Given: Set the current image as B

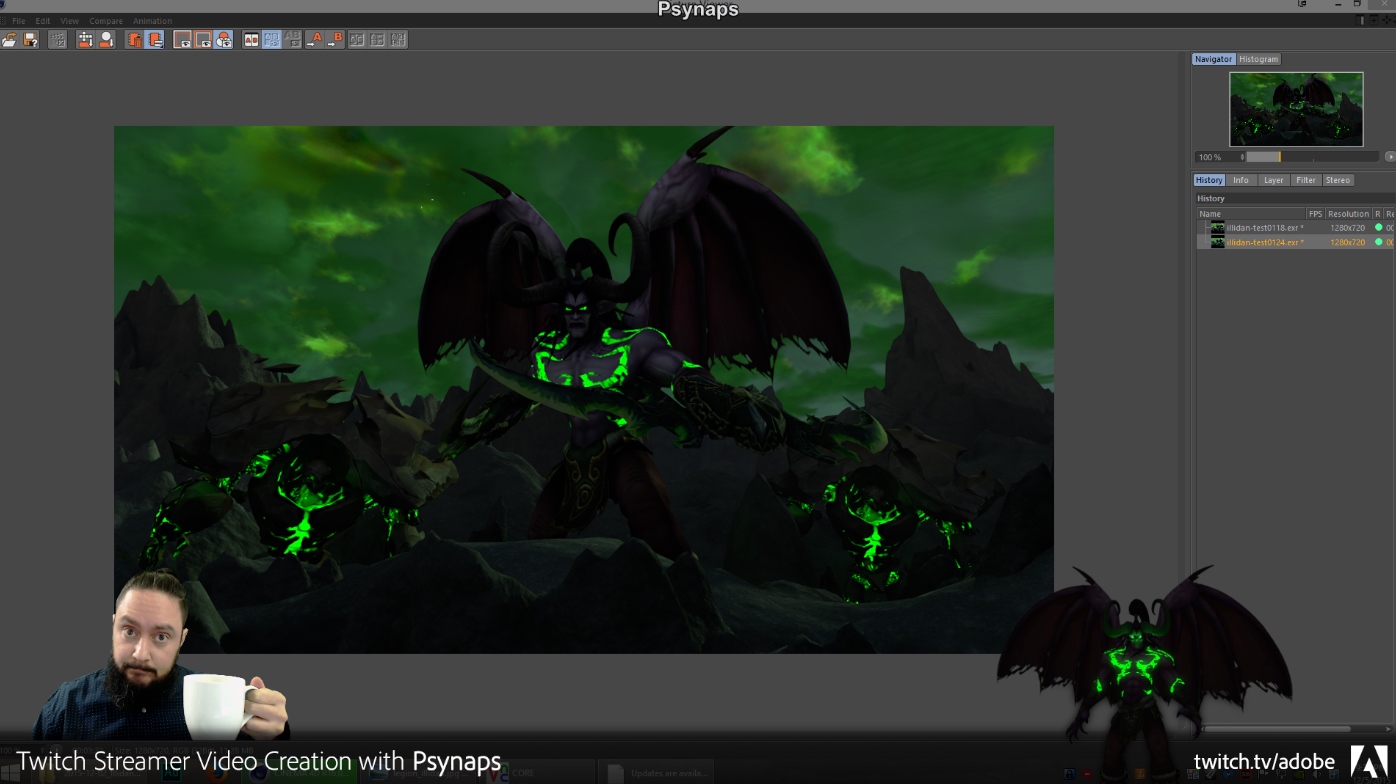Looking at the screenshot, I should [x=335, y=40].
